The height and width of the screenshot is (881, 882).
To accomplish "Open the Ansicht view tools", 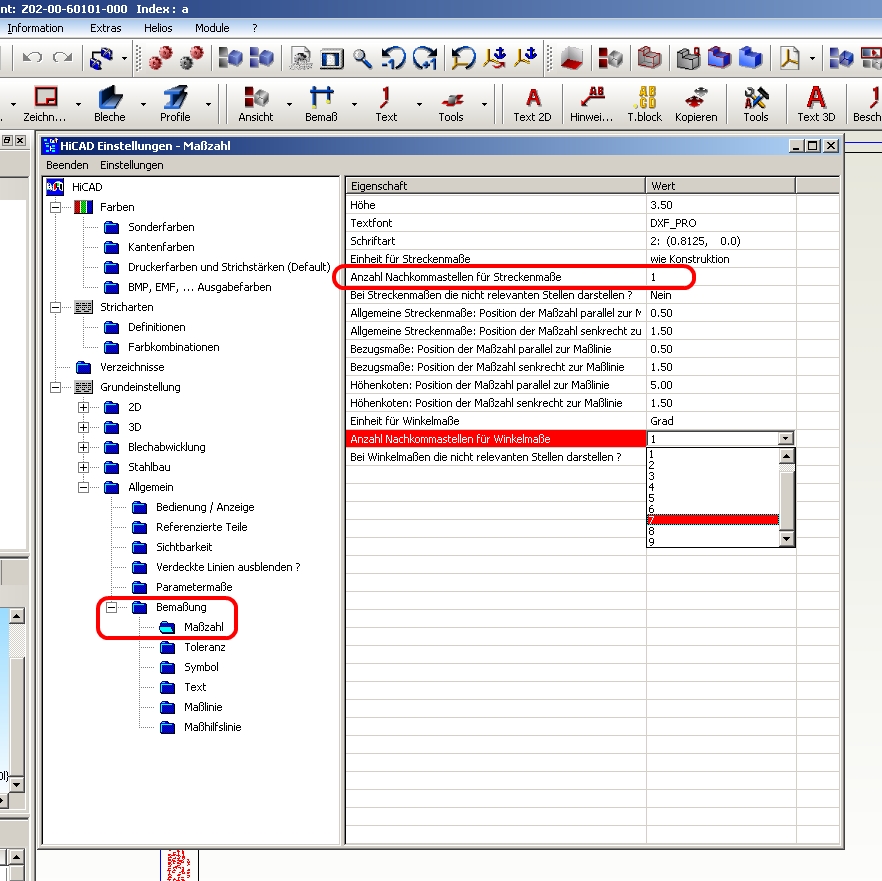I will [256, 104].
